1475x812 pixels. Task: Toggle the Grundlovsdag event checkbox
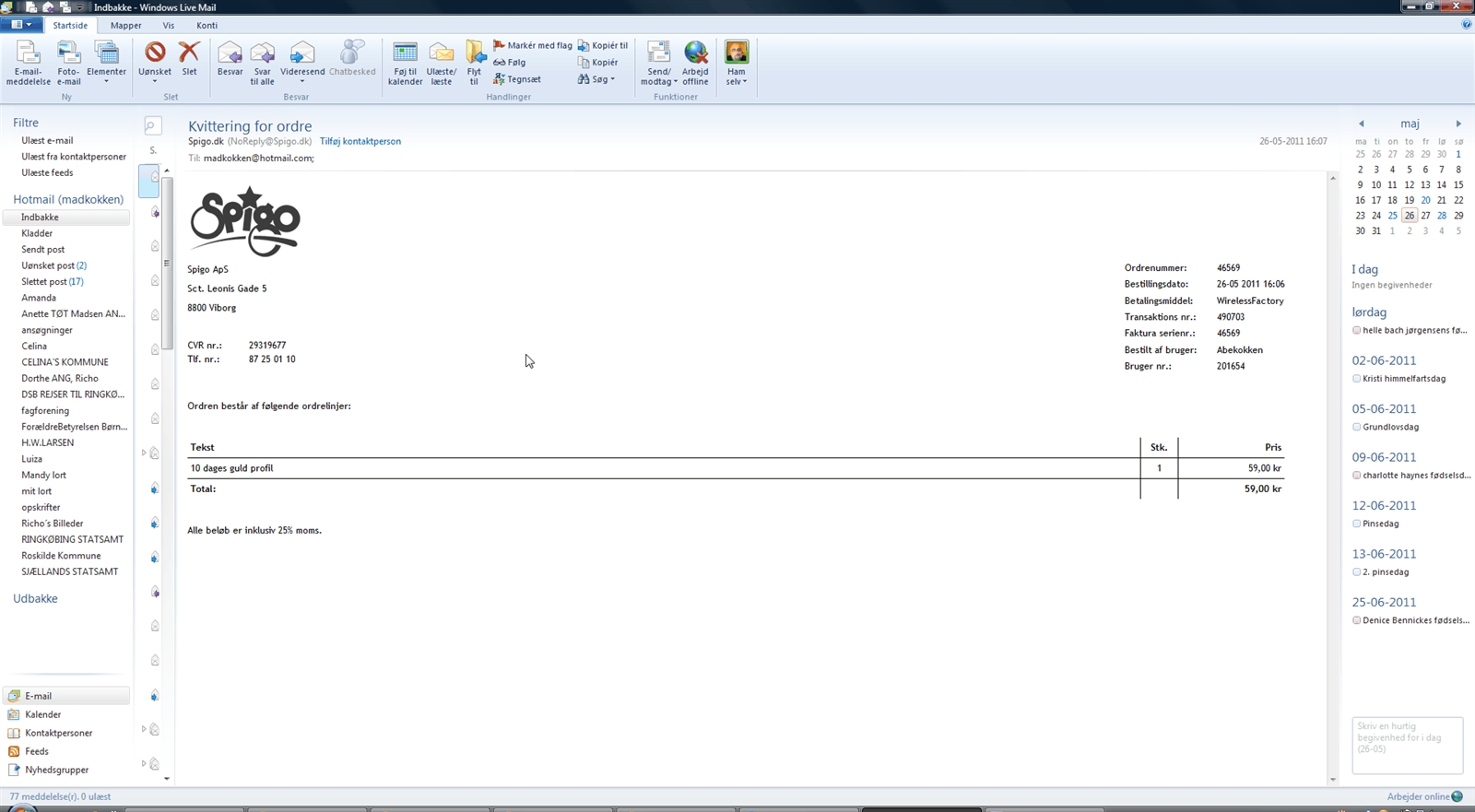1356,427
